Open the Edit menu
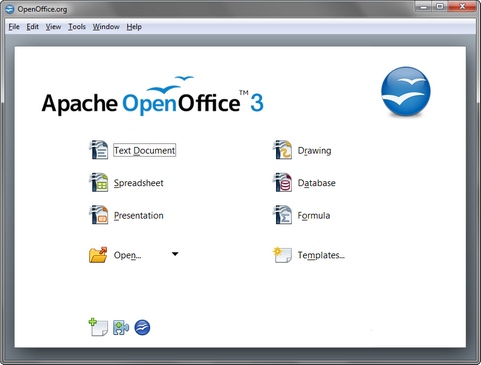 point(33,27)
